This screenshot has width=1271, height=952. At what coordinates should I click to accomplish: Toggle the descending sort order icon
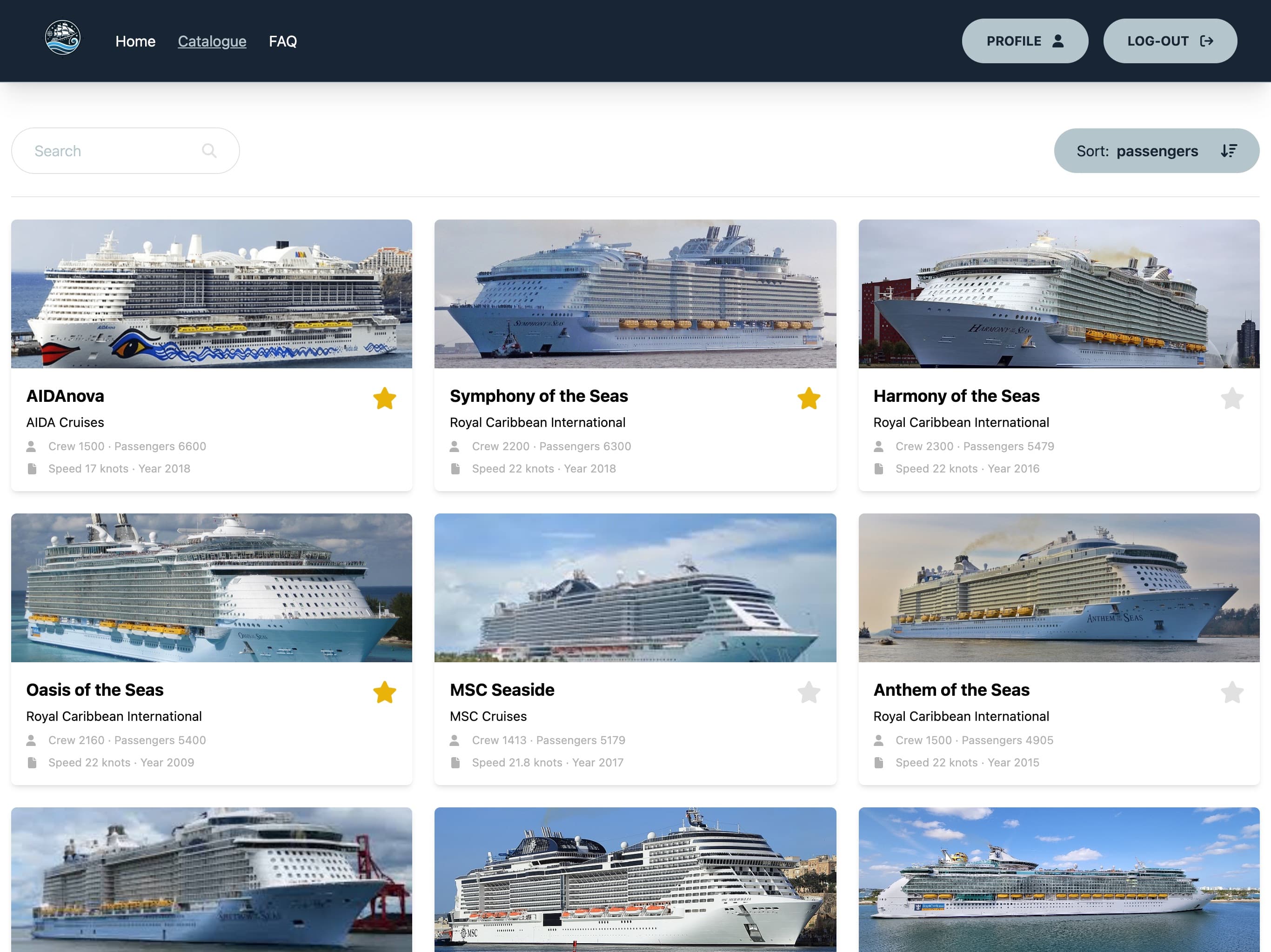1229,151
